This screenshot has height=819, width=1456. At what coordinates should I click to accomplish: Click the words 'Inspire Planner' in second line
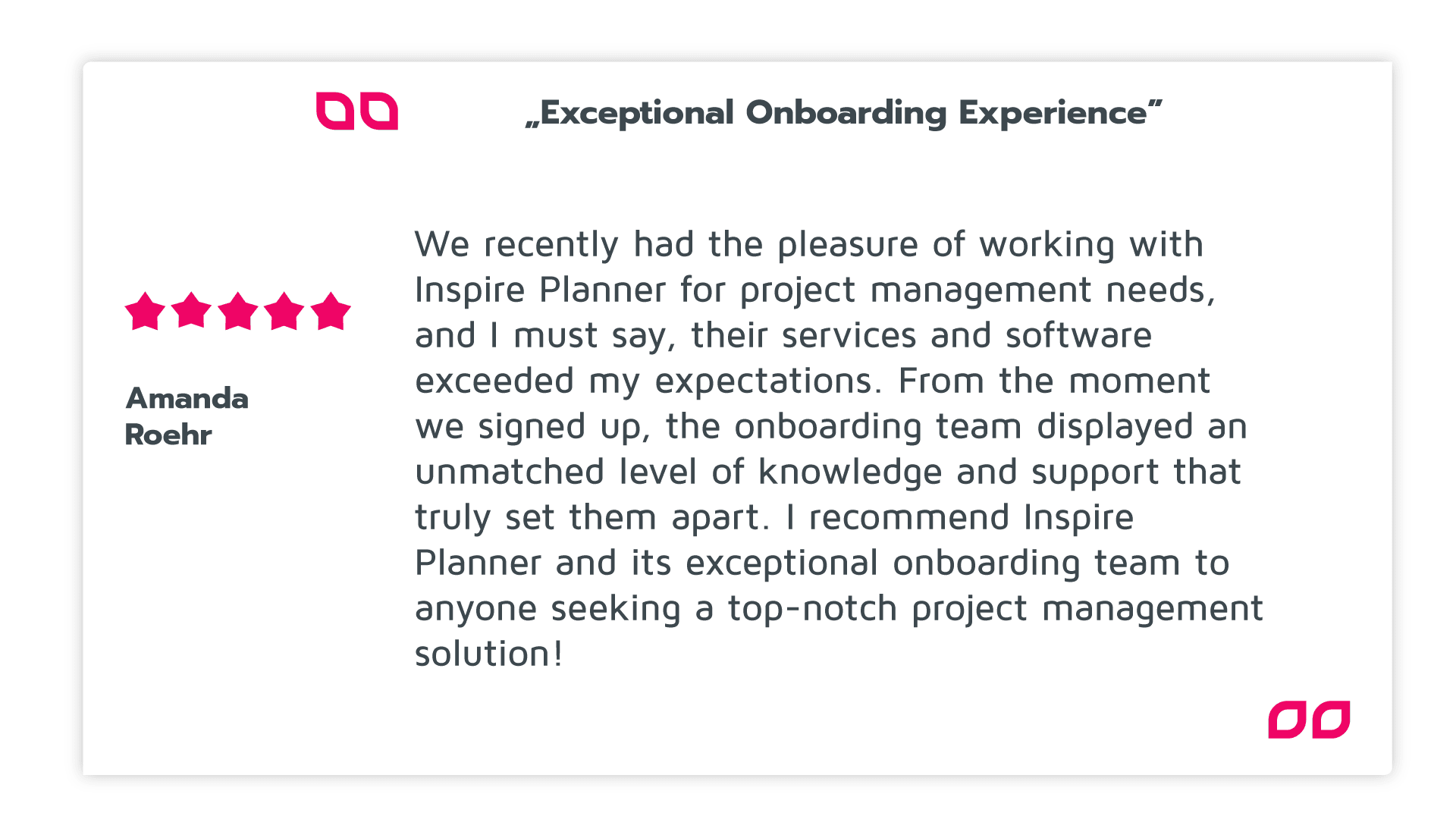click(541, 290)
